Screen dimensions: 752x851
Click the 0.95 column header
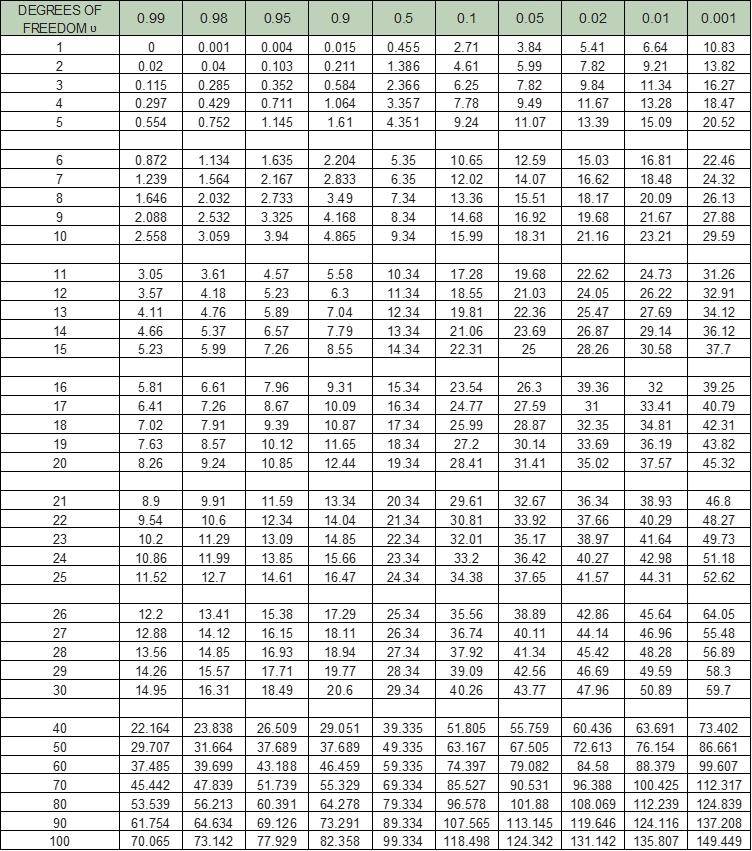(277, 18)
